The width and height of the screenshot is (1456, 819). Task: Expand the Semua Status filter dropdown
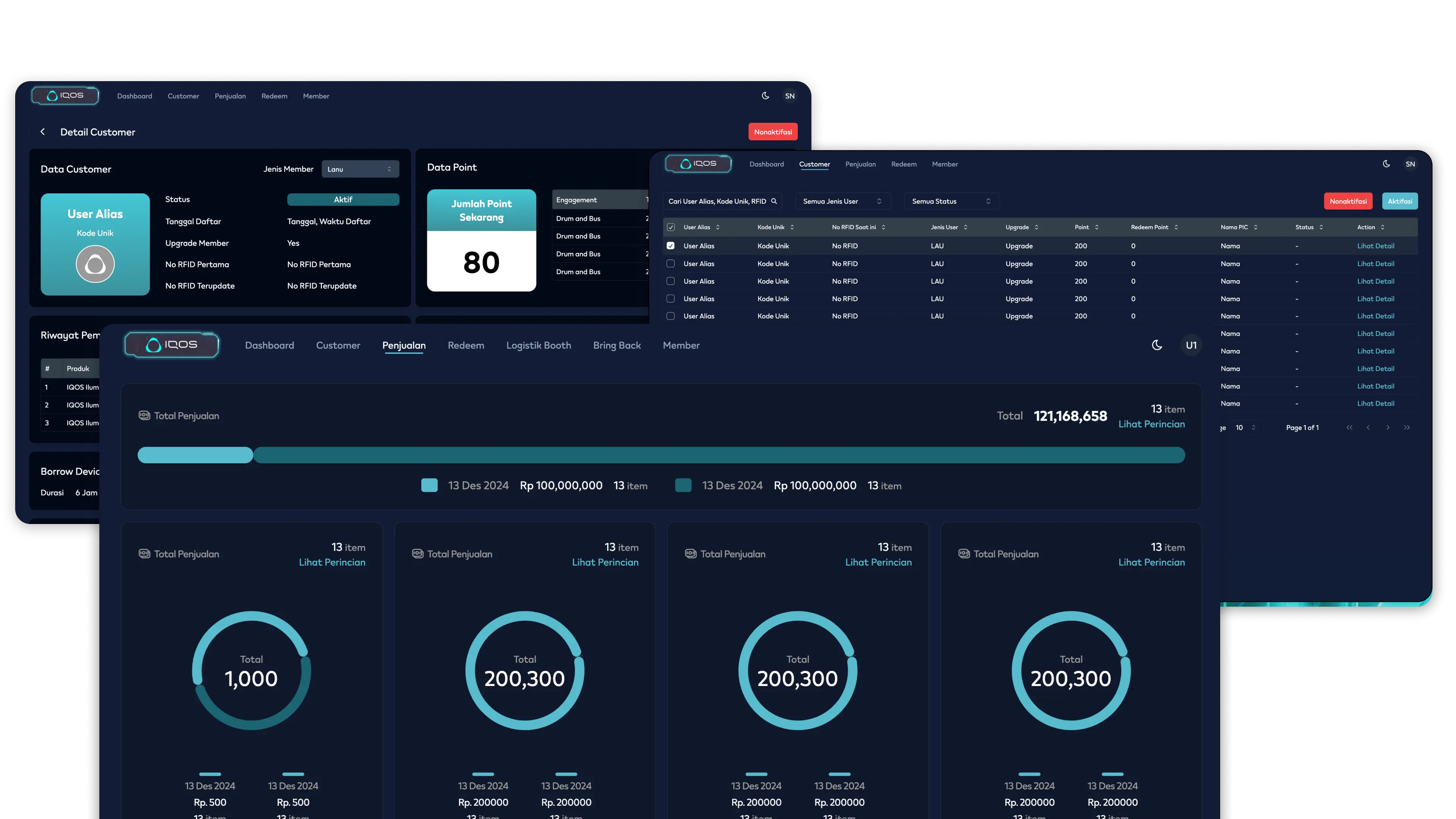[x=951, y=201]
